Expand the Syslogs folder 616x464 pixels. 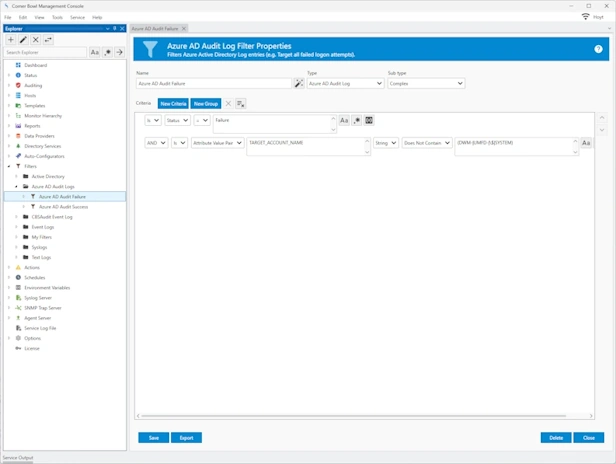(x=16, y=247)
